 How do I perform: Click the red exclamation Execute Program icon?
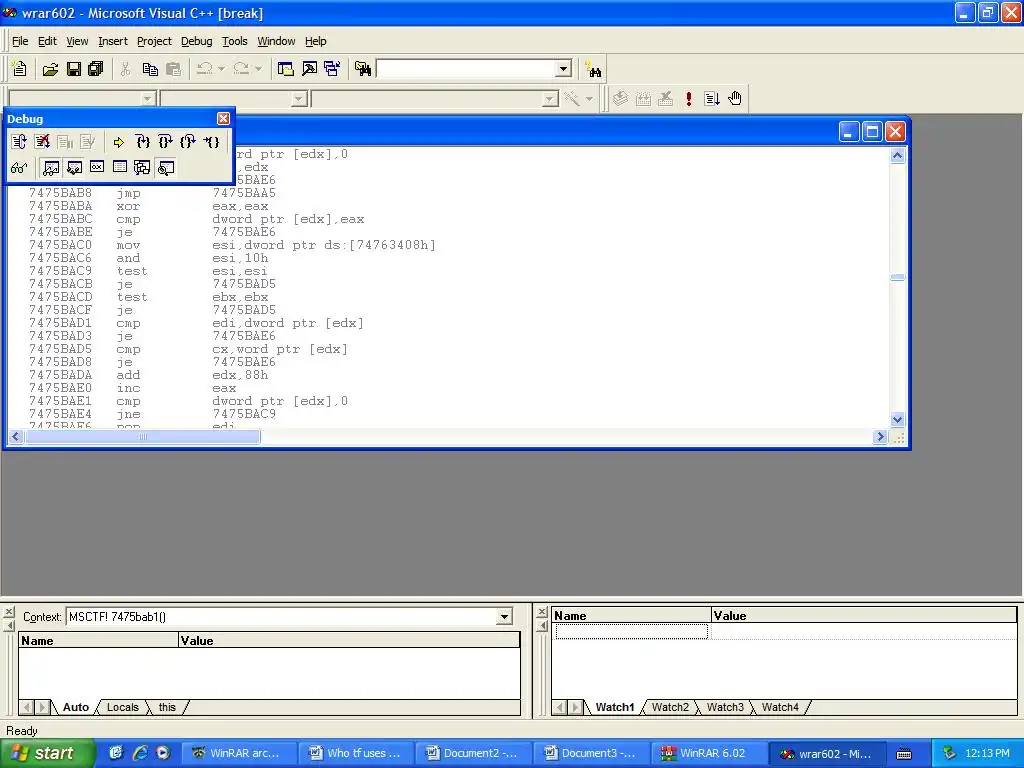coord(688,99)
